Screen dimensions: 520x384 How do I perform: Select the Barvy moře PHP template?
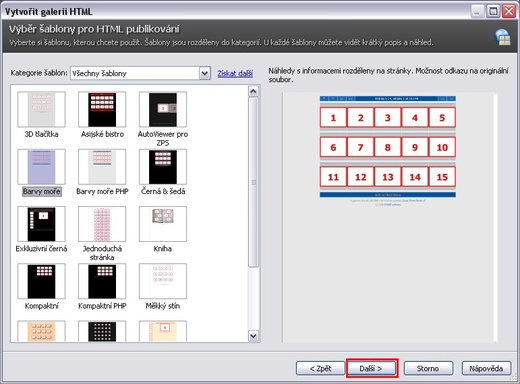(102, 167)
